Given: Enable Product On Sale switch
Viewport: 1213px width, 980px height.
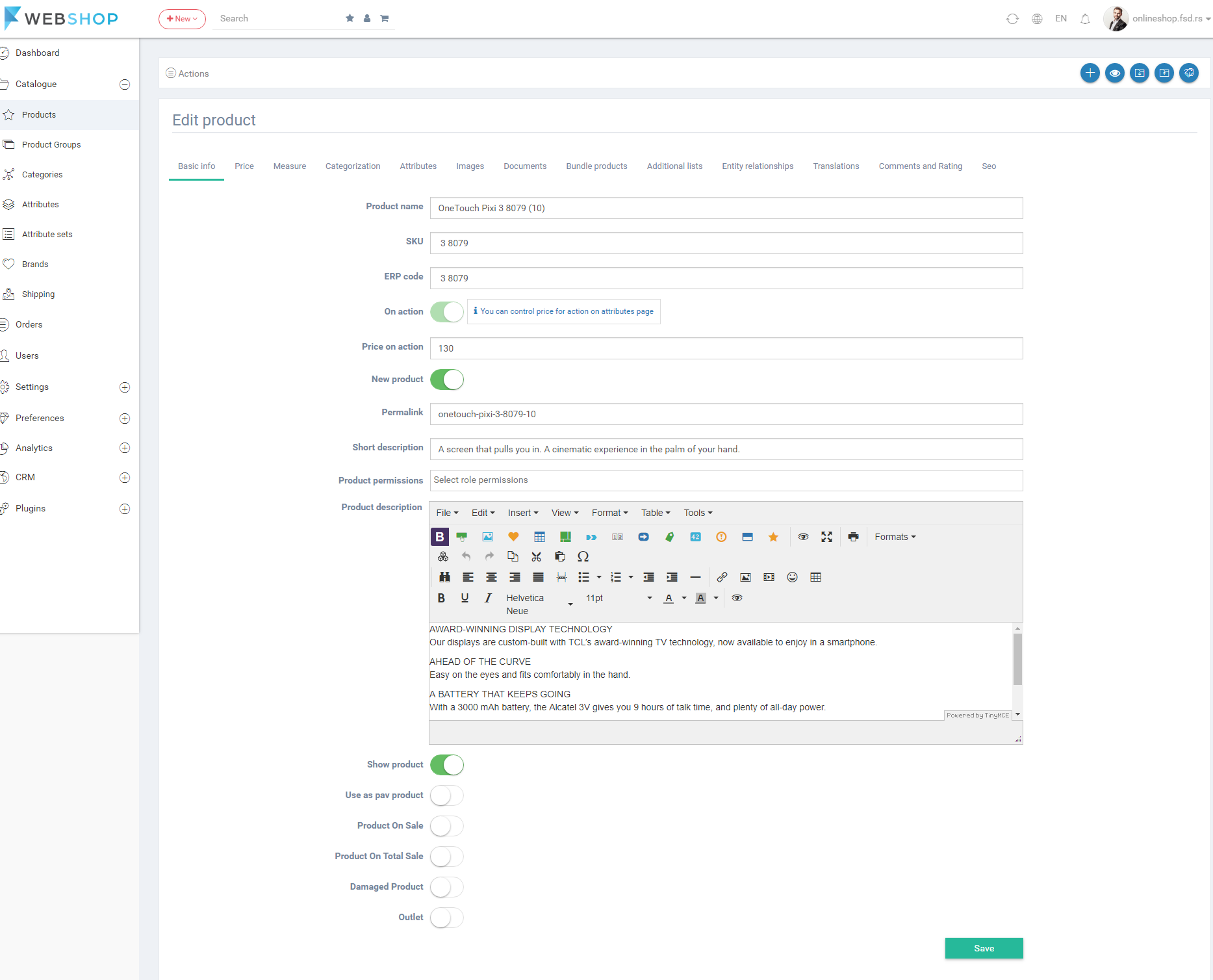Looking at the screenshot, I should (447, 826).
